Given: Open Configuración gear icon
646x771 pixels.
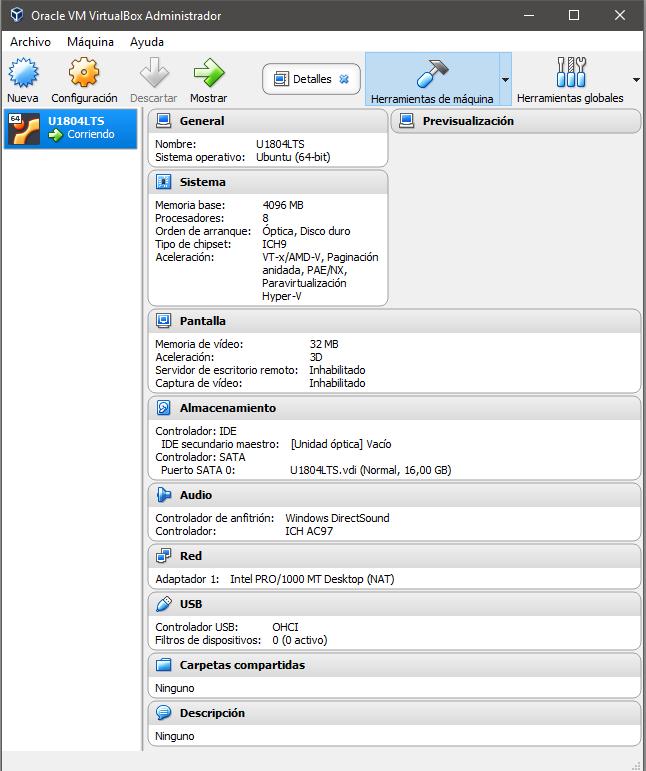Looking at the screenshot, I should tap(84, 72).
